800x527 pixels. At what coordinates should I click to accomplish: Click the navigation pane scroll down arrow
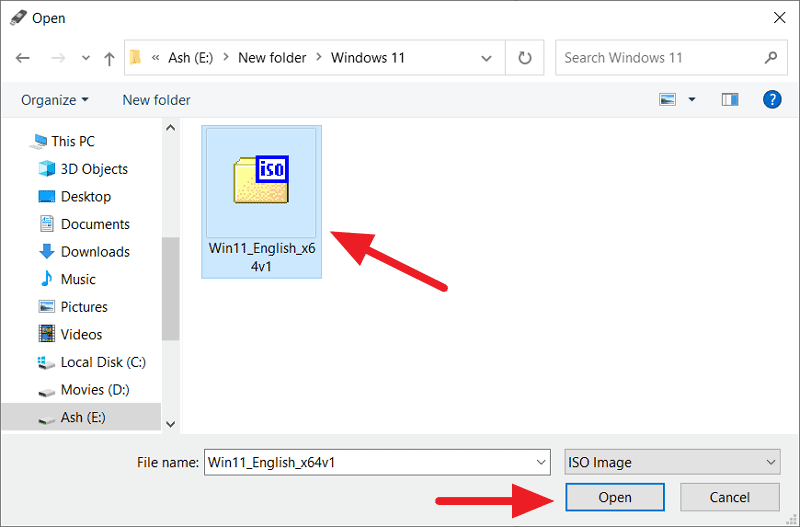(x=171, y=424)
